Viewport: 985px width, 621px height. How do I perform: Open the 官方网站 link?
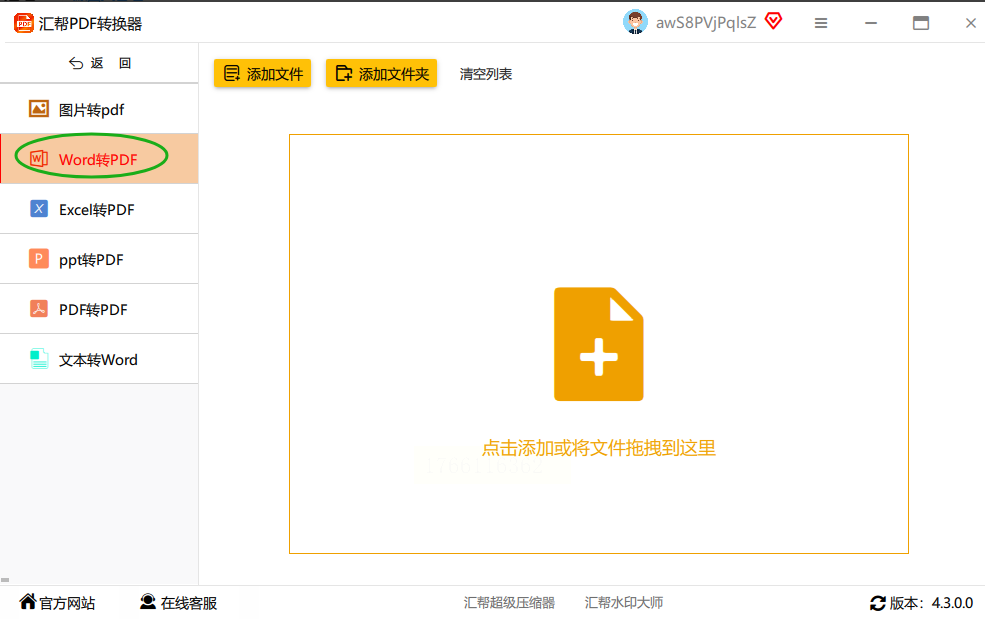point(57,603)
